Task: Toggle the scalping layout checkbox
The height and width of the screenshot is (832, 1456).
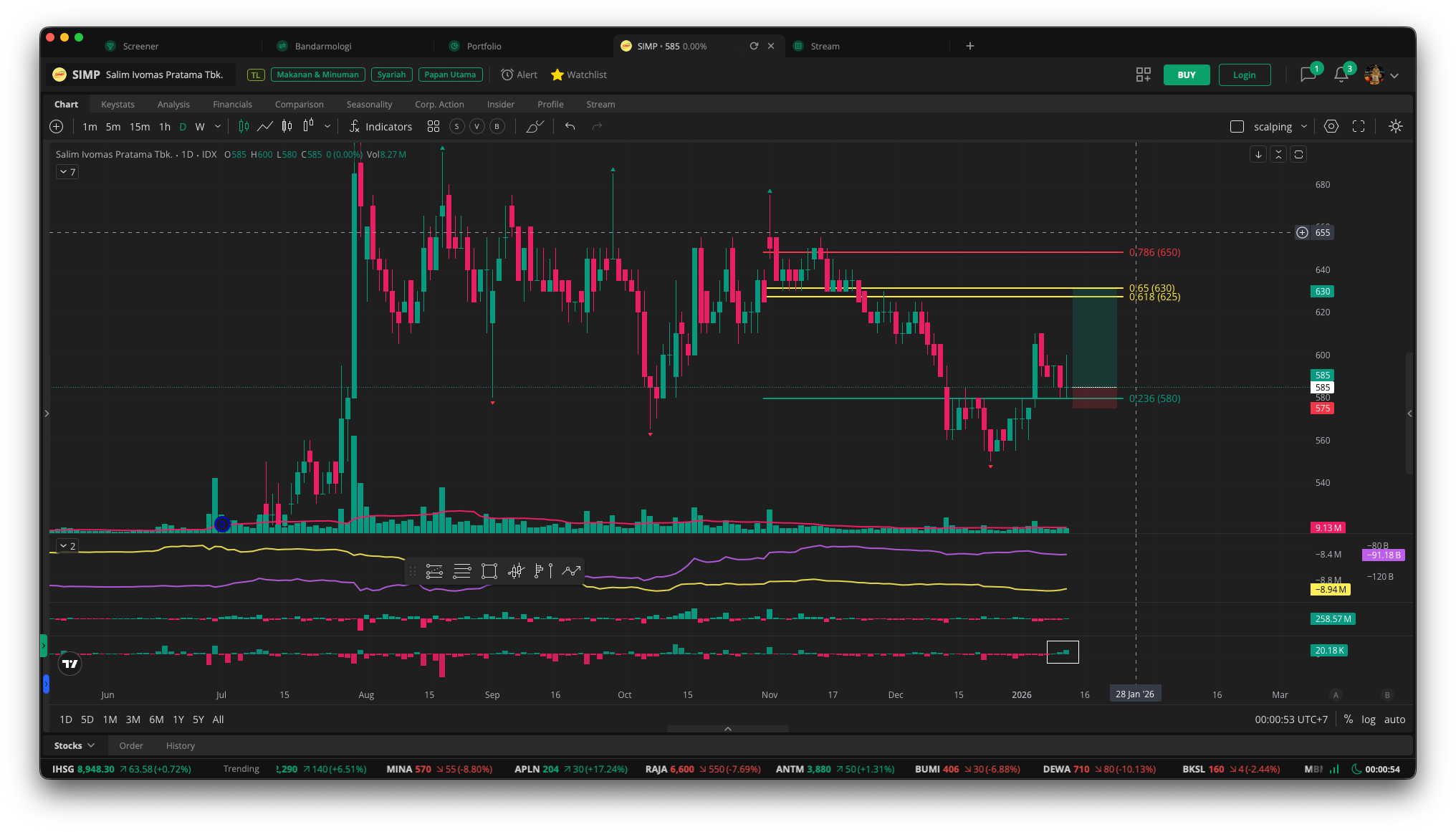Action: 1237,127
